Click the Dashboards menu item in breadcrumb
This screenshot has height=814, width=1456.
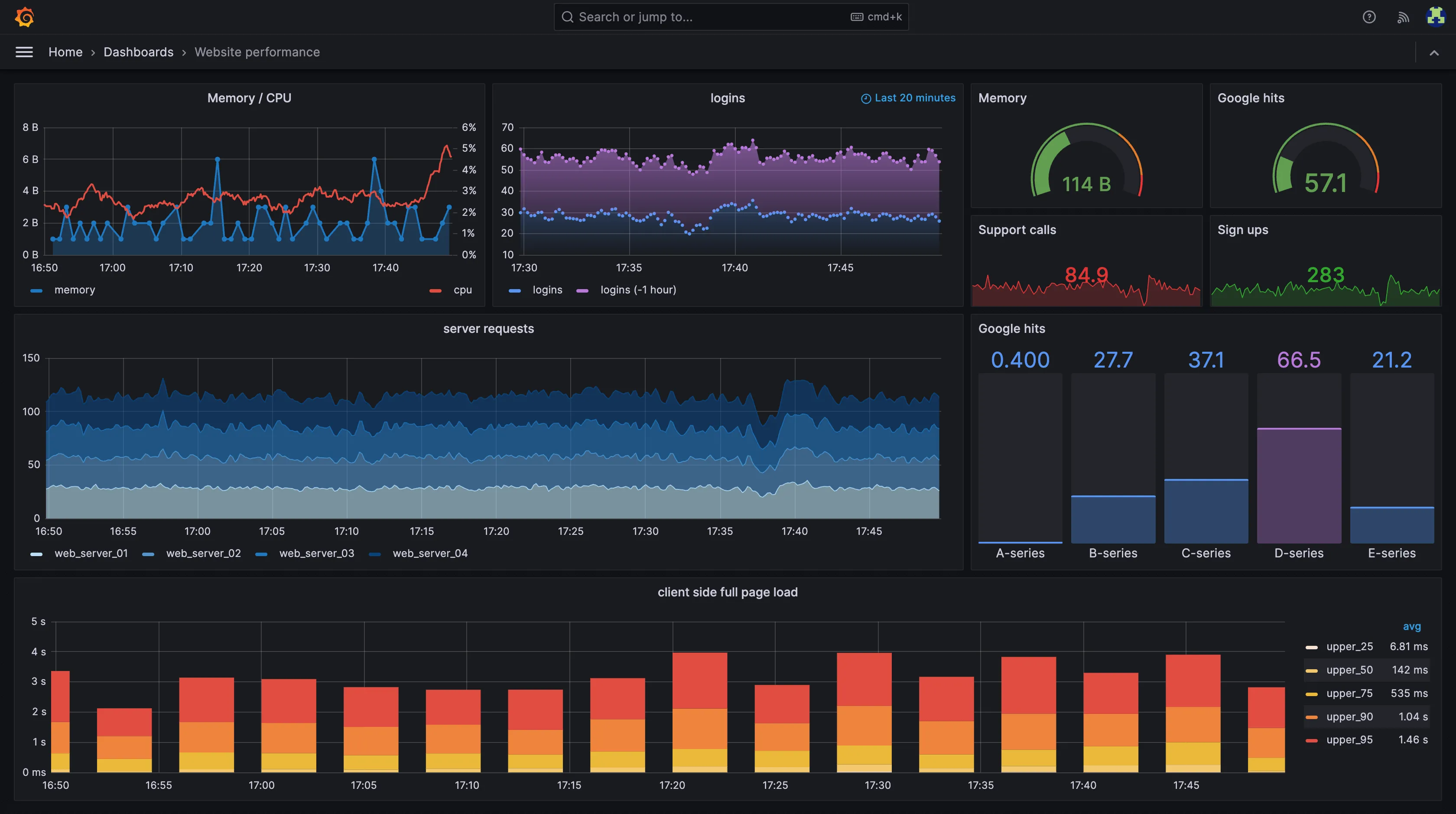tap(138, 51)
